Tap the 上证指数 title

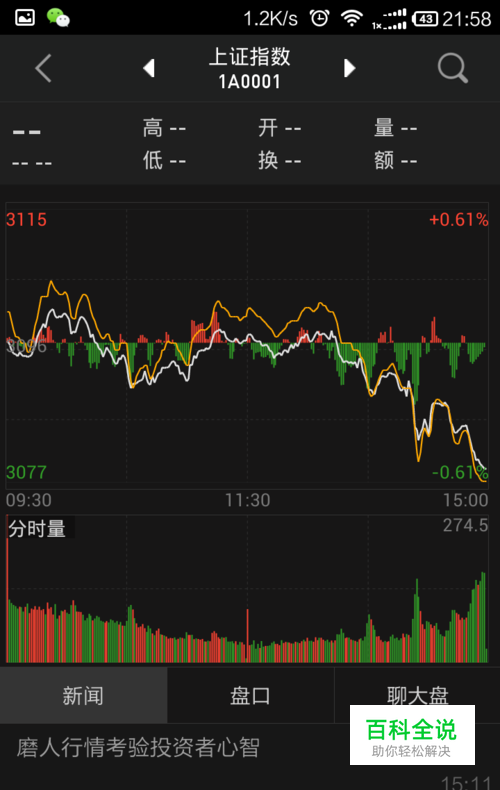click(249, 56)
